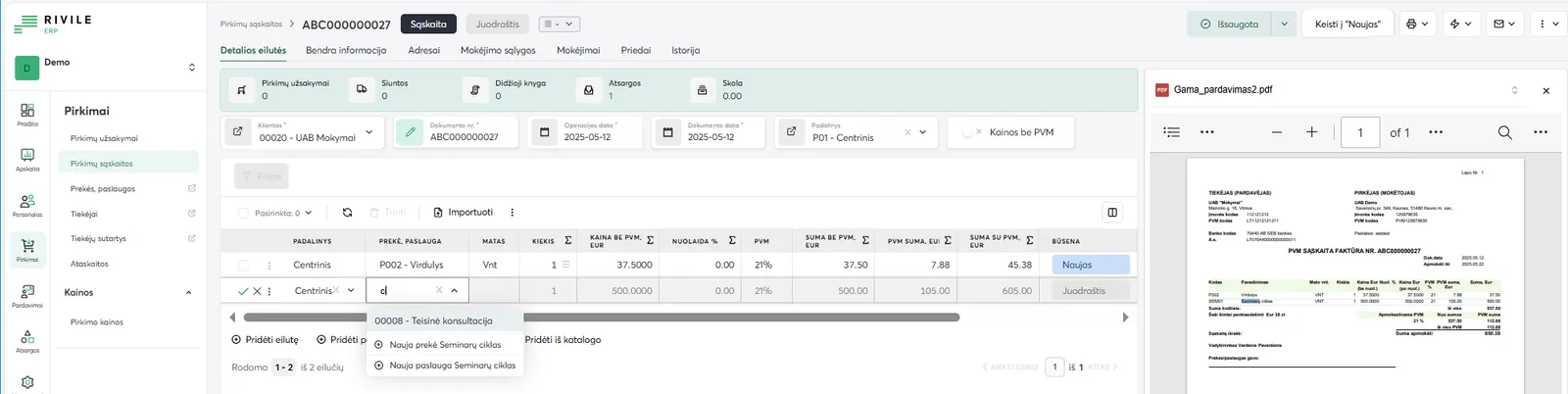Open the view dropdown next to Juodraštis
Viewport: 1568px width, 394px height.
click(560, 24)
